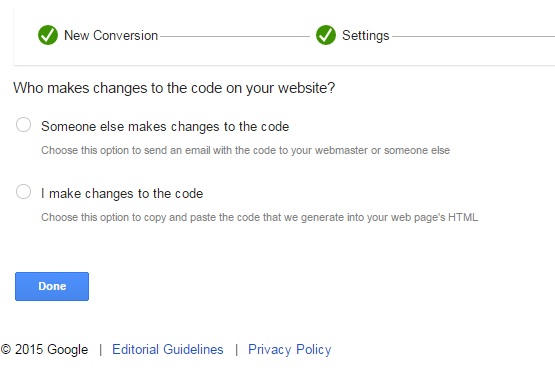Click the green checkmark beside New Conversion

pyautogui.click(x=48, y=35)
